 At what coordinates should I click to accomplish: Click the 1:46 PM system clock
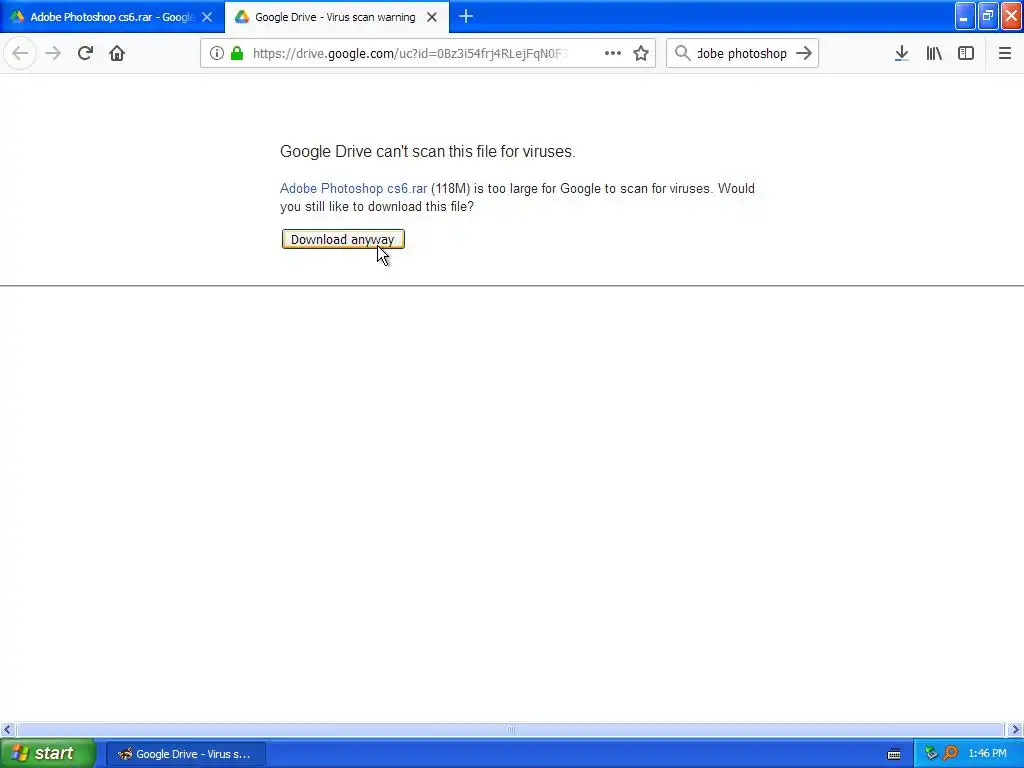987,754
